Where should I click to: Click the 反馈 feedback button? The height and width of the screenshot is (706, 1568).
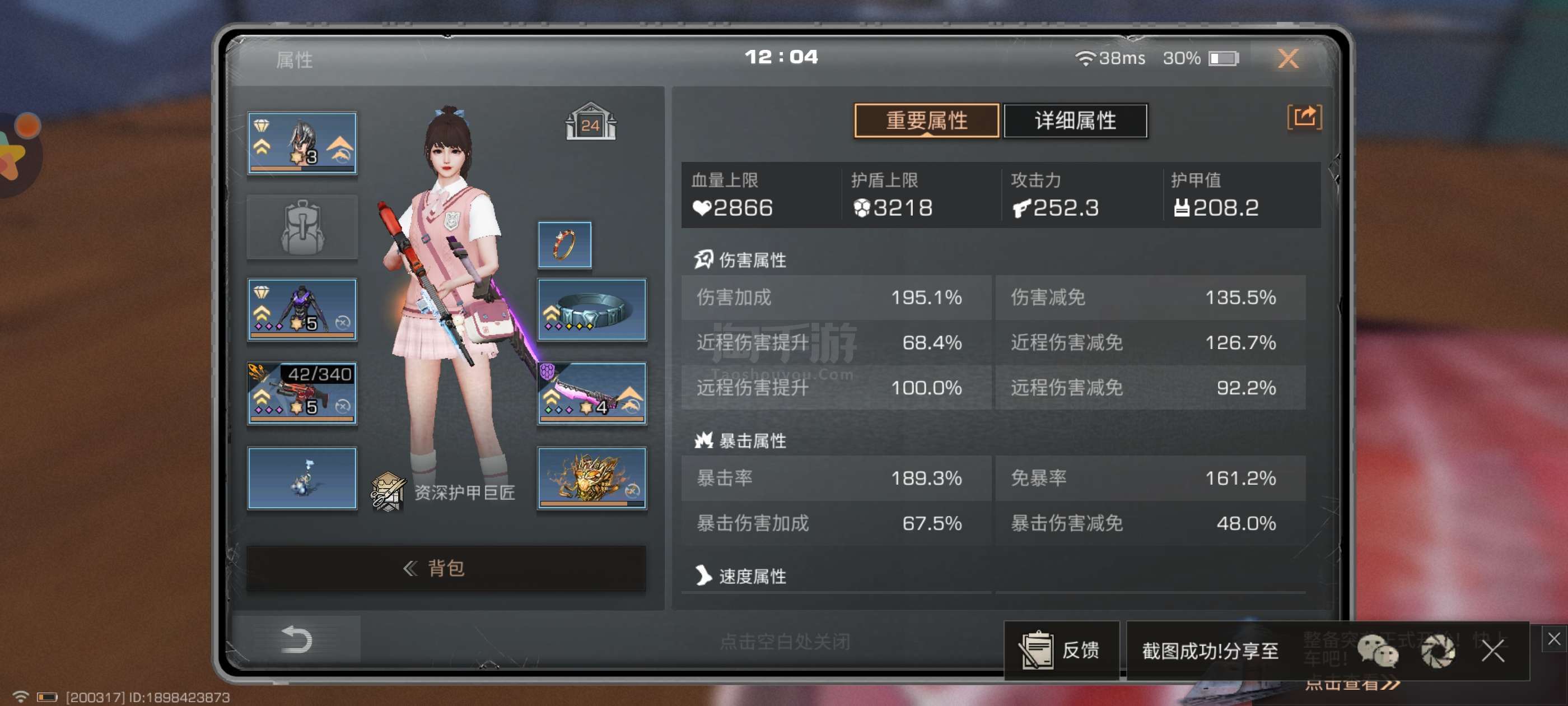[1062, 650]
